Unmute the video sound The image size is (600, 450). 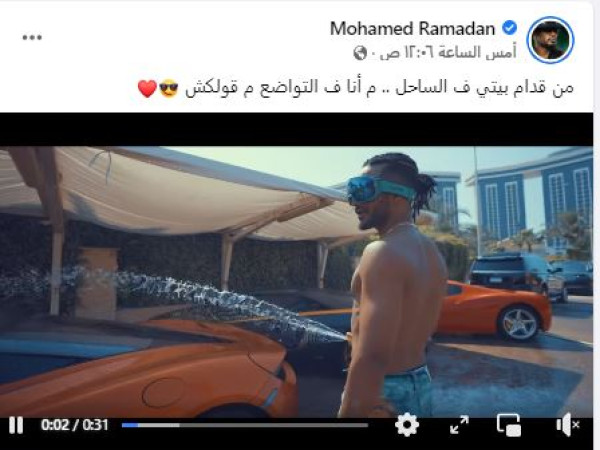pyautogui.click(x=567, y=425)
